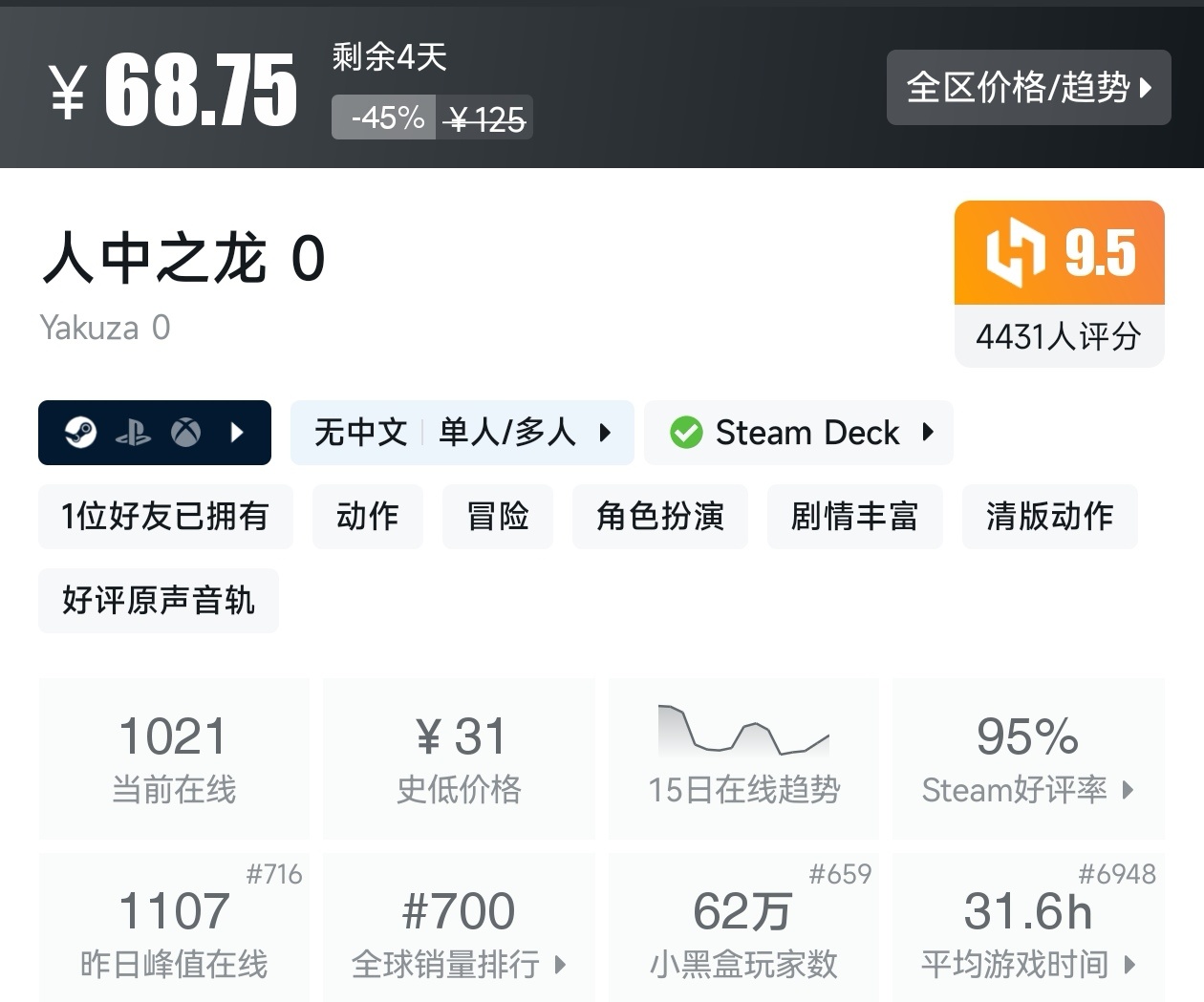Open 全区价格/趋势 page
The width and height of the screenshot is (1204, 1002).
pyautogui.click(x=1029, y=88)
